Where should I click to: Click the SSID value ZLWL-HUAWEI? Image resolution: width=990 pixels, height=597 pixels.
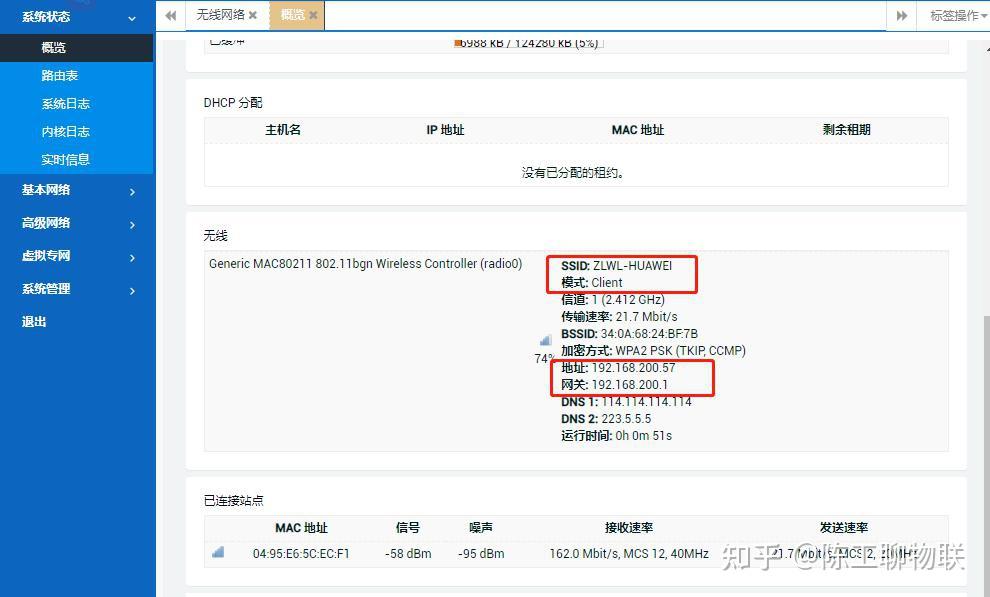pos(632,266)
